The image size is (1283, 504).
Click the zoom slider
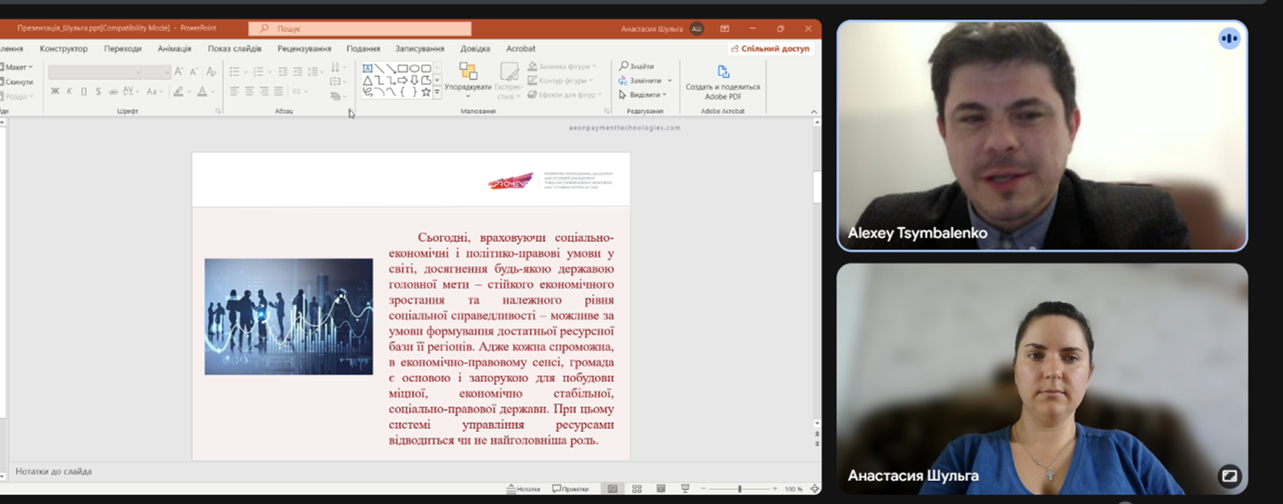(x=739, y=489)
